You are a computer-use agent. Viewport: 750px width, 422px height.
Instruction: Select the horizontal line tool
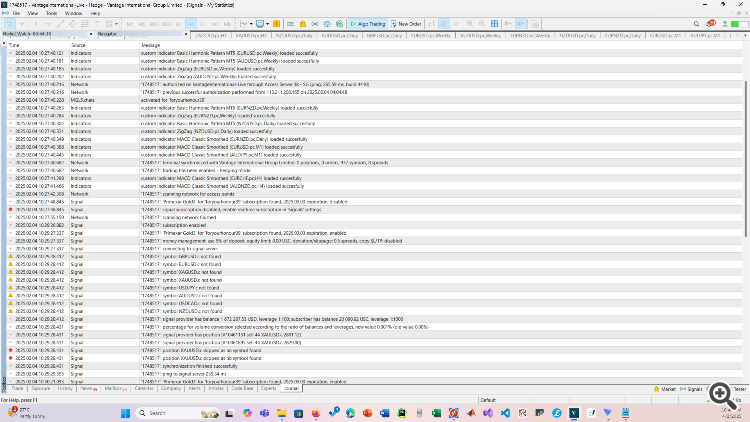pyautogui.click(x=48, y=24)
